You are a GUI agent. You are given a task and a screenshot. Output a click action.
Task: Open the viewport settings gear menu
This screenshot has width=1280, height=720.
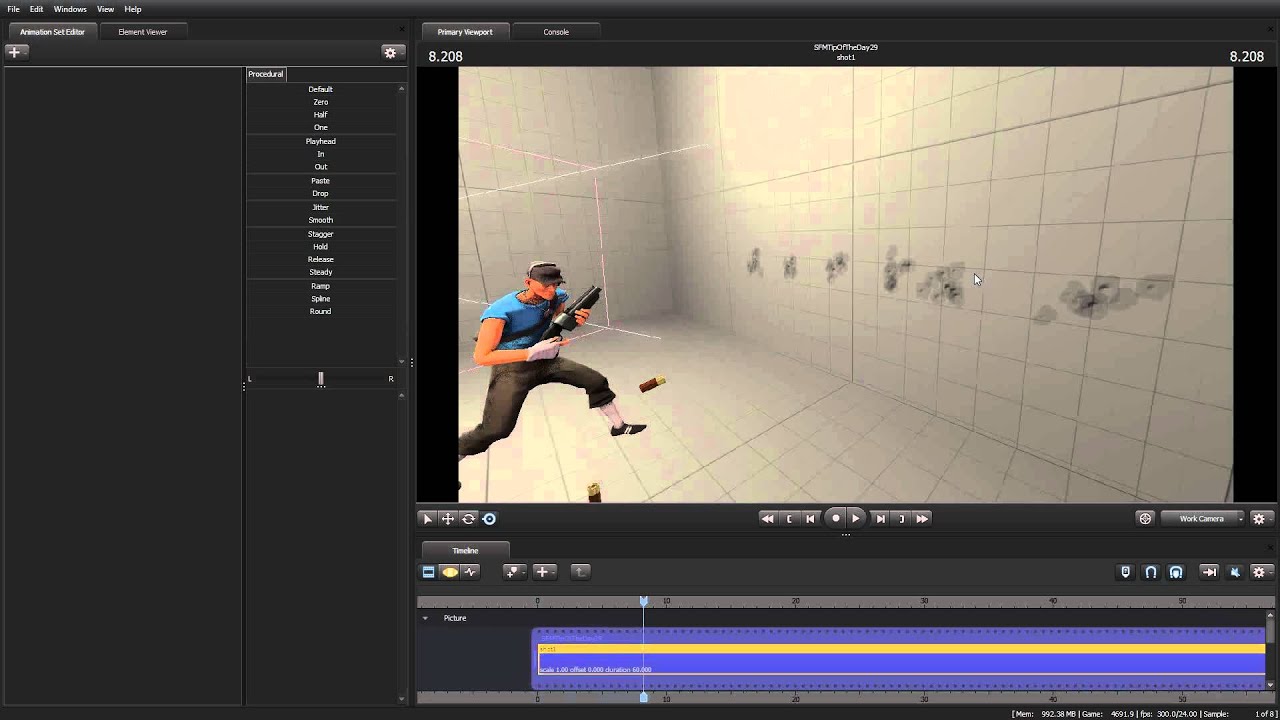click(1260, 518)
